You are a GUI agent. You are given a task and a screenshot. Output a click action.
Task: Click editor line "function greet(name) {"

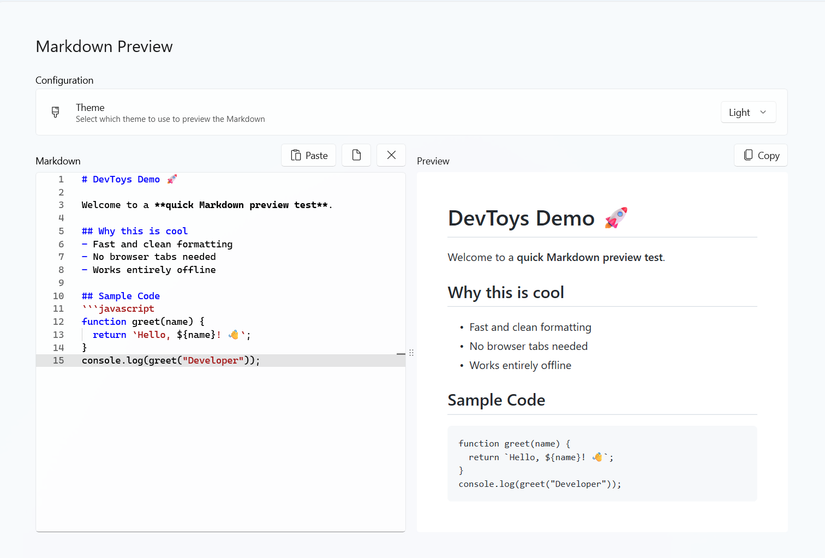[143, 321]
